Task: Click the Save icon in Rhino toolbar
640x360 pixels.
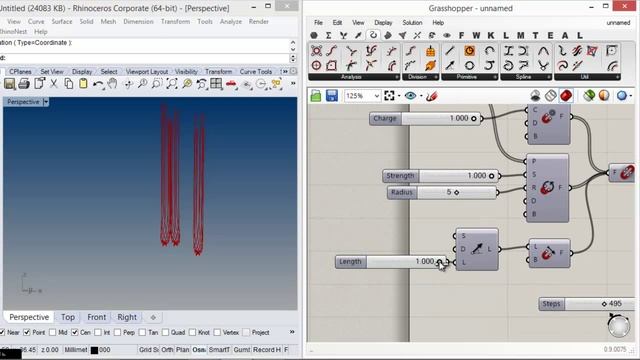Action: tap(9, 84)
